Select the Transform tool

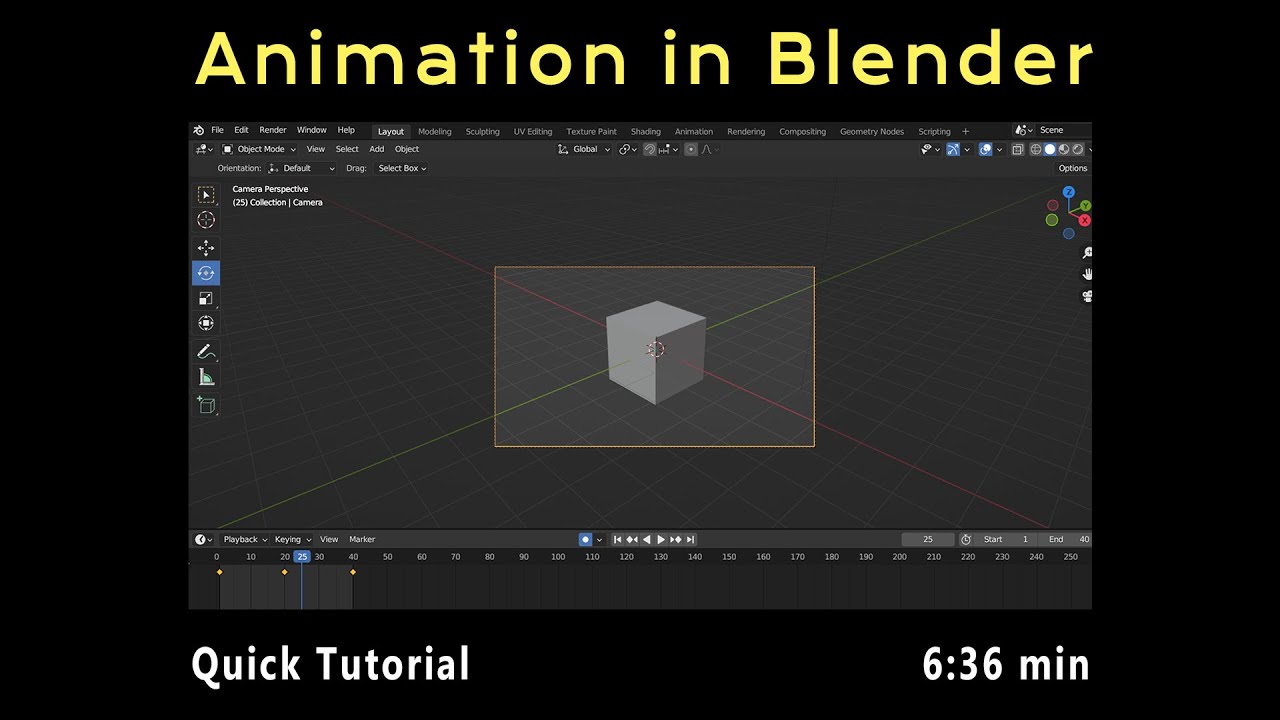click(x=206, y=323)
